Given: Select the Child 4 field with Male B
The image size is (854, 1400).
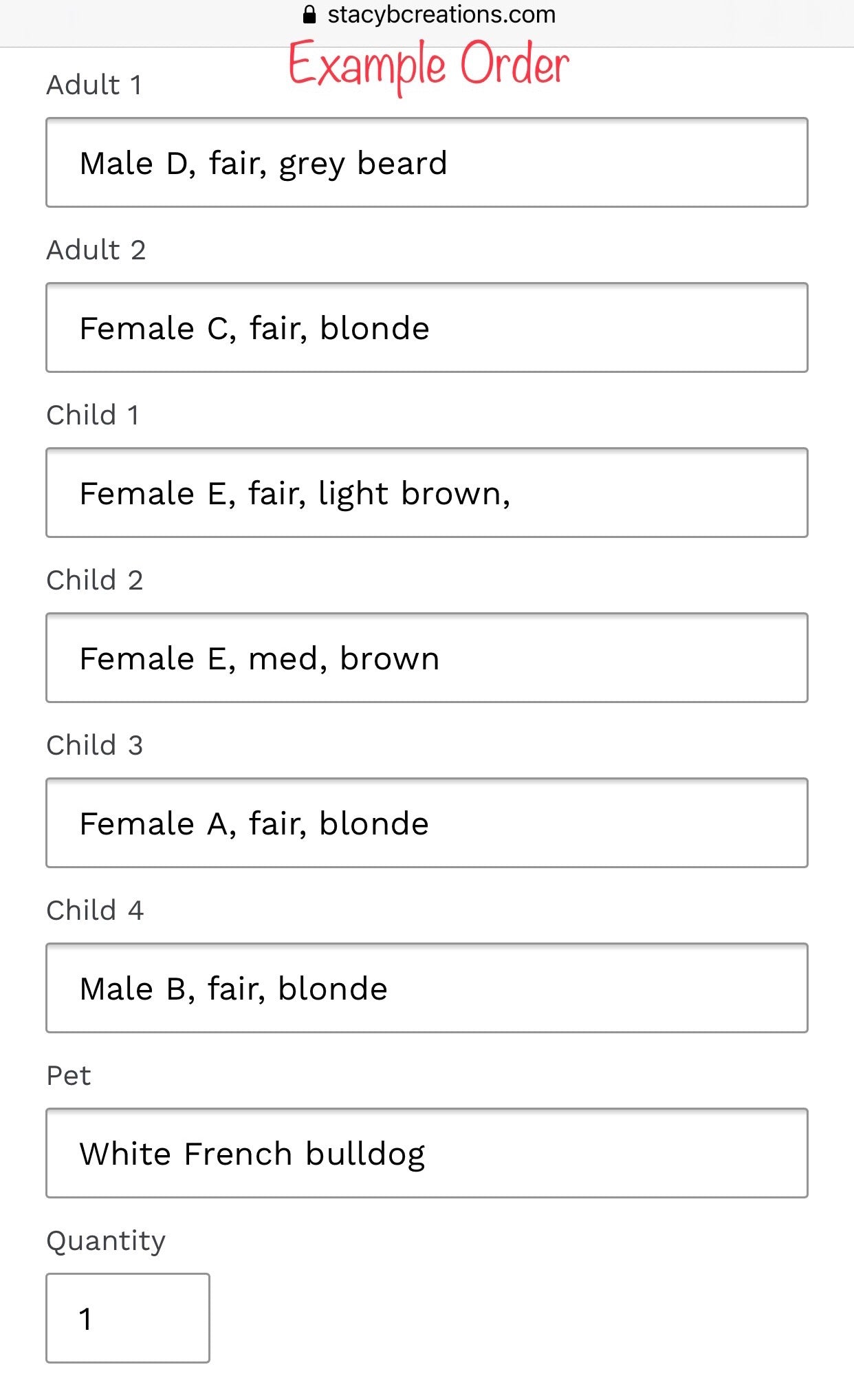Looking at the screenshot, I should tap(427, 988).
